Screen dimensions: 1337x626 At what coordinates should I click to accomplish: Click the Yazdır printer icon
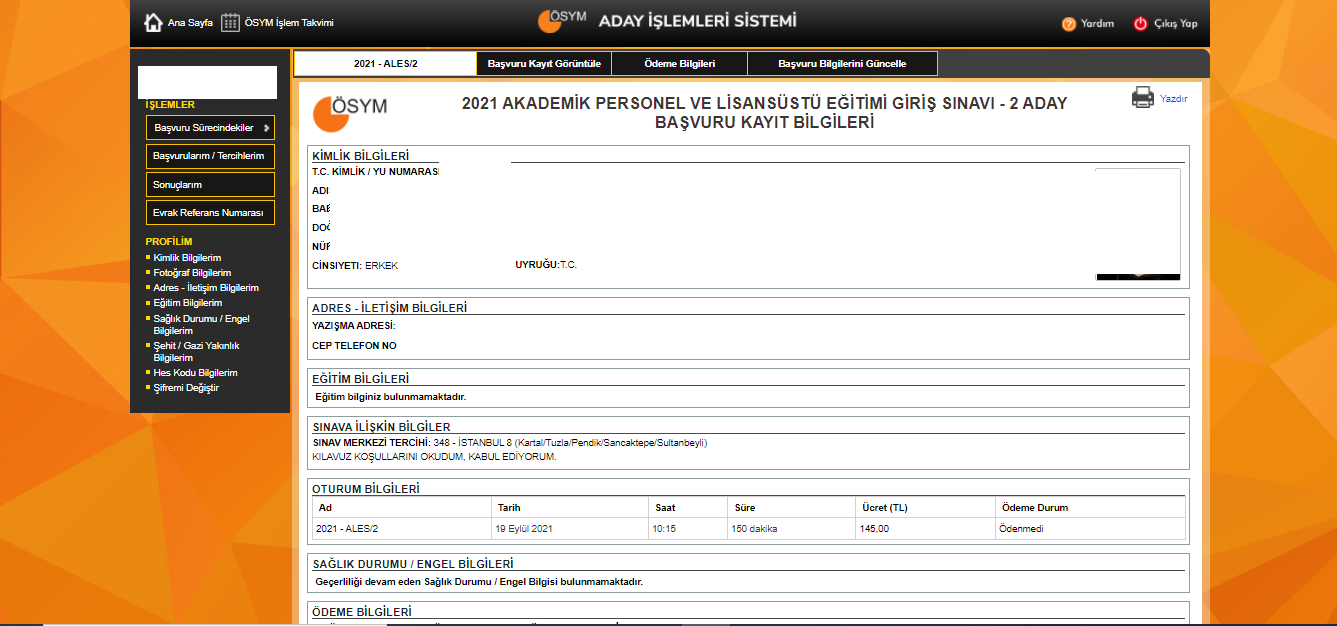[1142, 97]
